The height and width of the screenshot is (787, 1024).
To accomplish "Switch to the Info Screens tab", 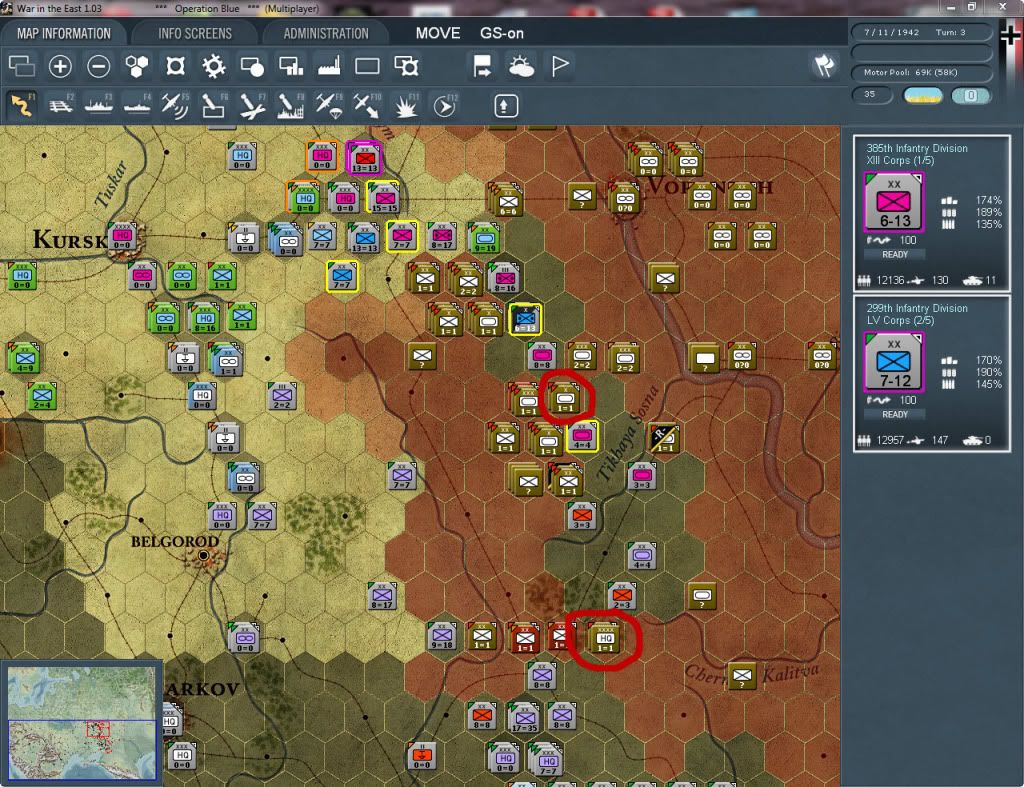I will point(195,33).
